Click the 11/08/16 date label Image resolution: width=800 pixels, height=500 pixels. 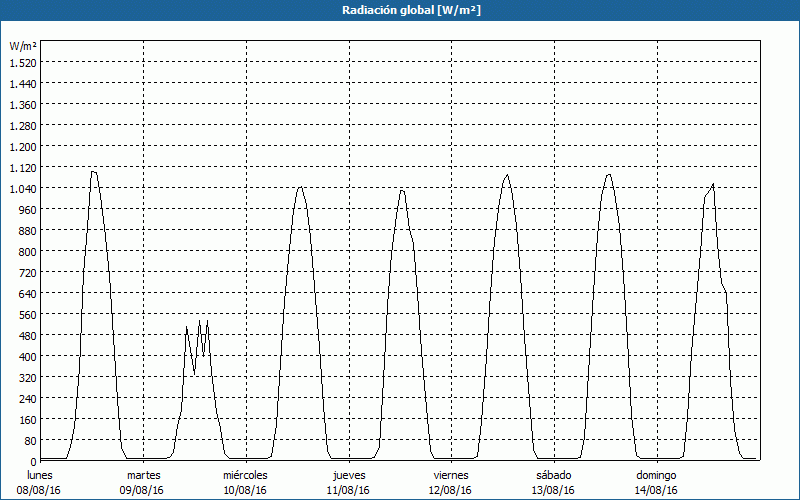pyautogui.click(x=348, y=490)
